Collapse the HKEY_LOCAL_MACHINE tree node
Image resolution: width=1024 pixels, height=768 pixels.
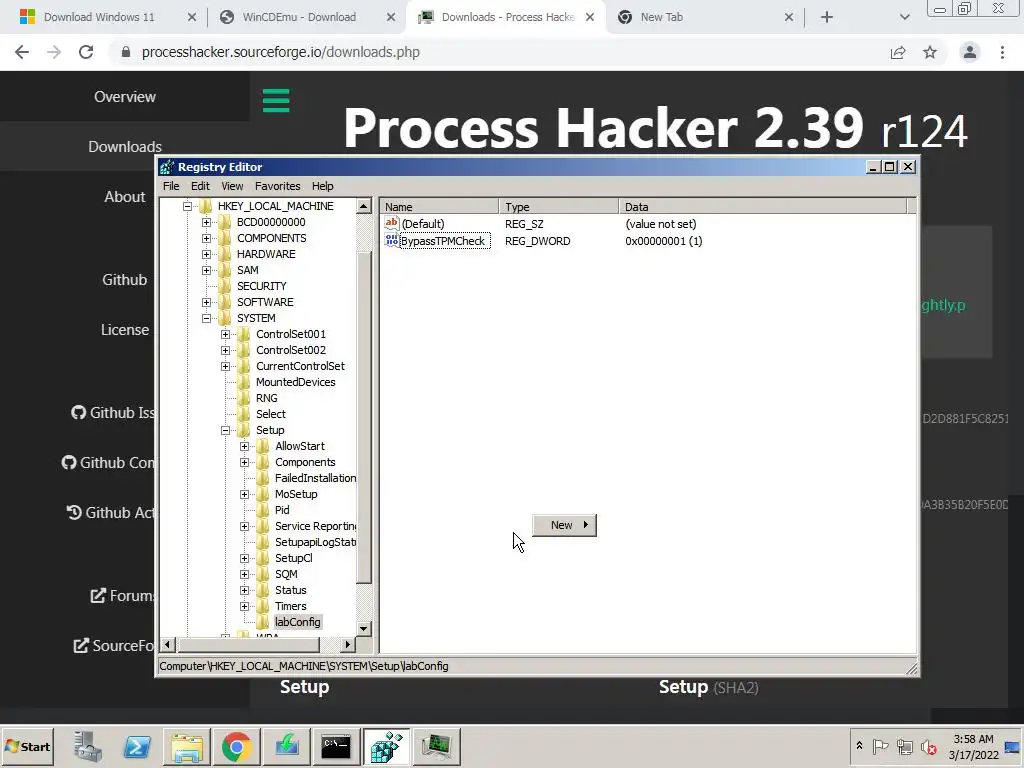[x=187, y=206]
